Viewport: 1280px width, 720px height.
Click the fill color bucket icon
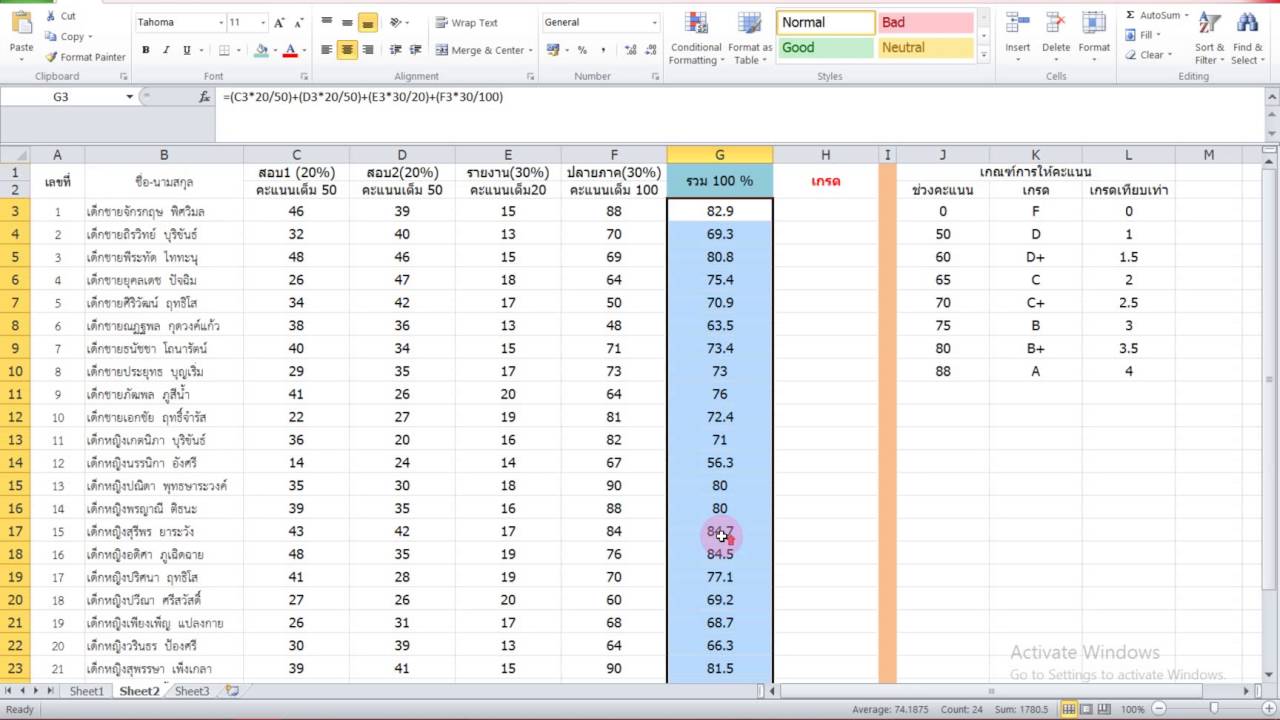(x=262, y=50)
